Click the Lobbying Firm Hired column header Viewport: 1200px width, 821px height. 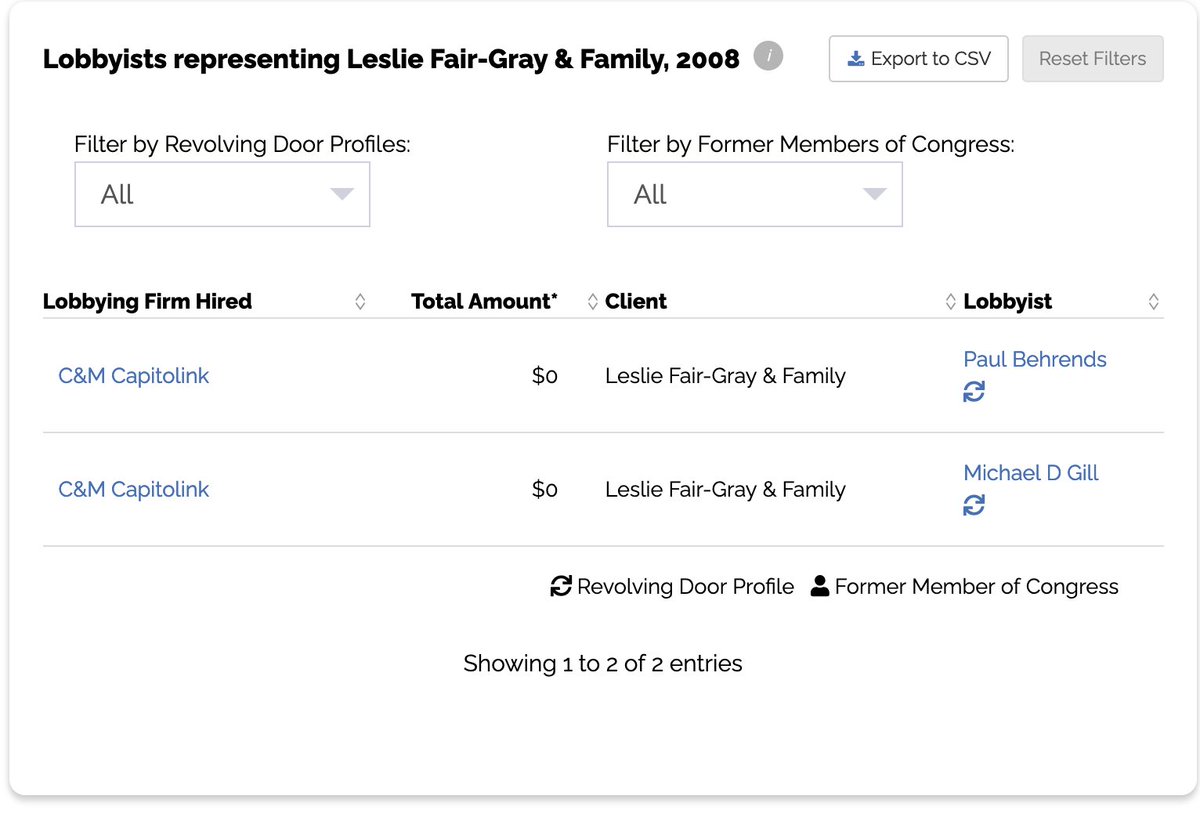[x=147, y=302]
